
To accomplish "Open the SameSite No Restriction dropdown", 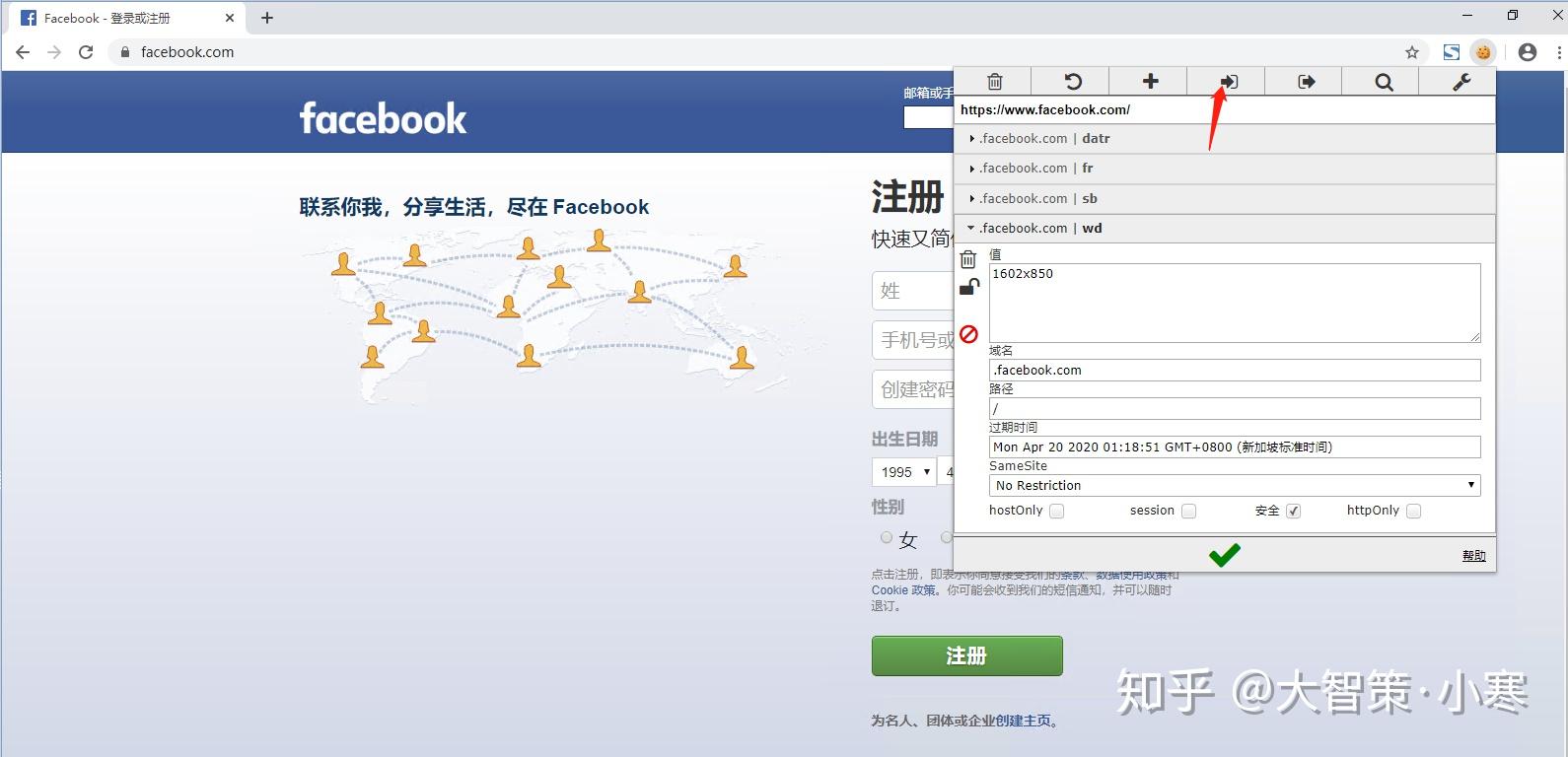I will click(1235, 485).
